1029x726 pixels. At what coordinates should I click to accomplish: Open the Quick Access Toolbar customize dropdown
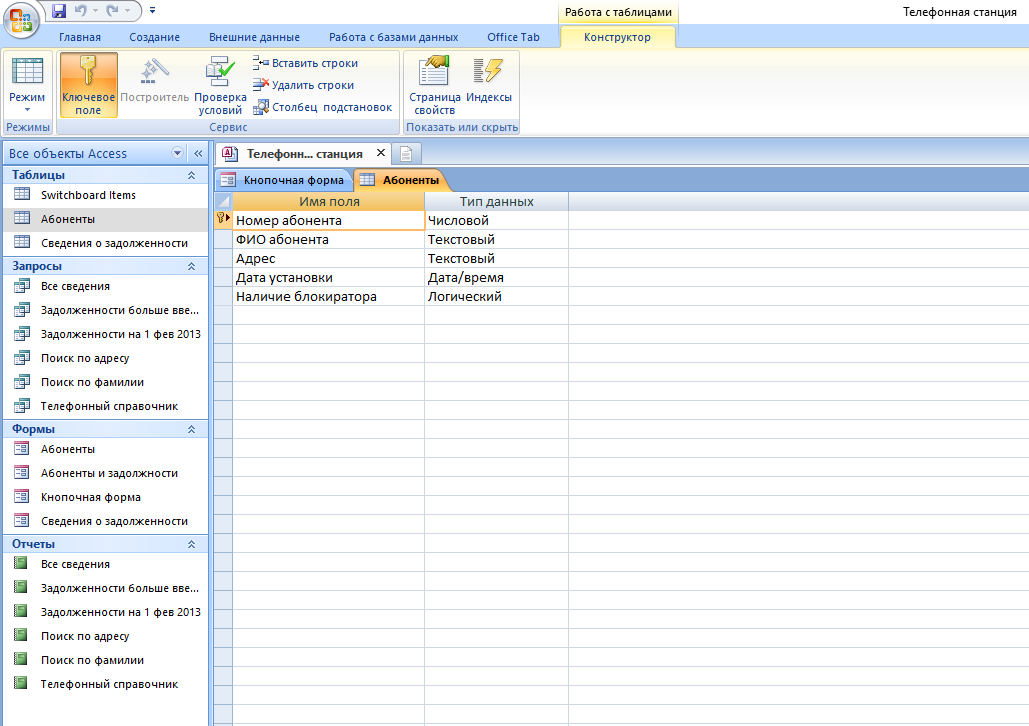click(152, 11)
